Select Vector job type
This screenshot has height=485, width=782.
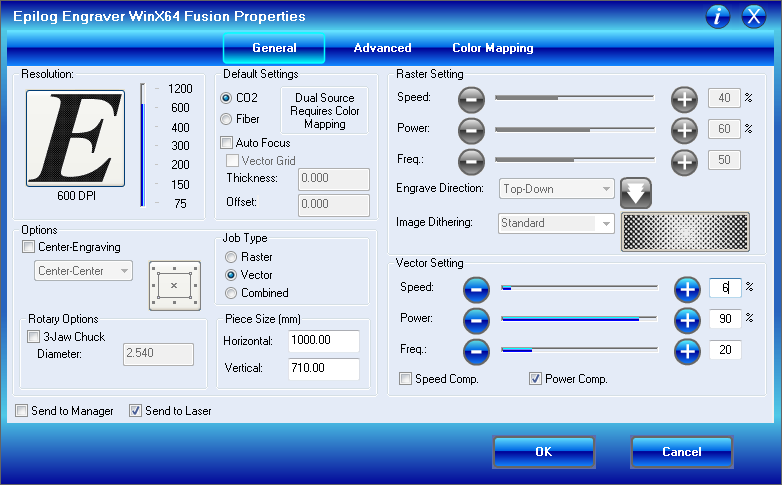(230, 275)
